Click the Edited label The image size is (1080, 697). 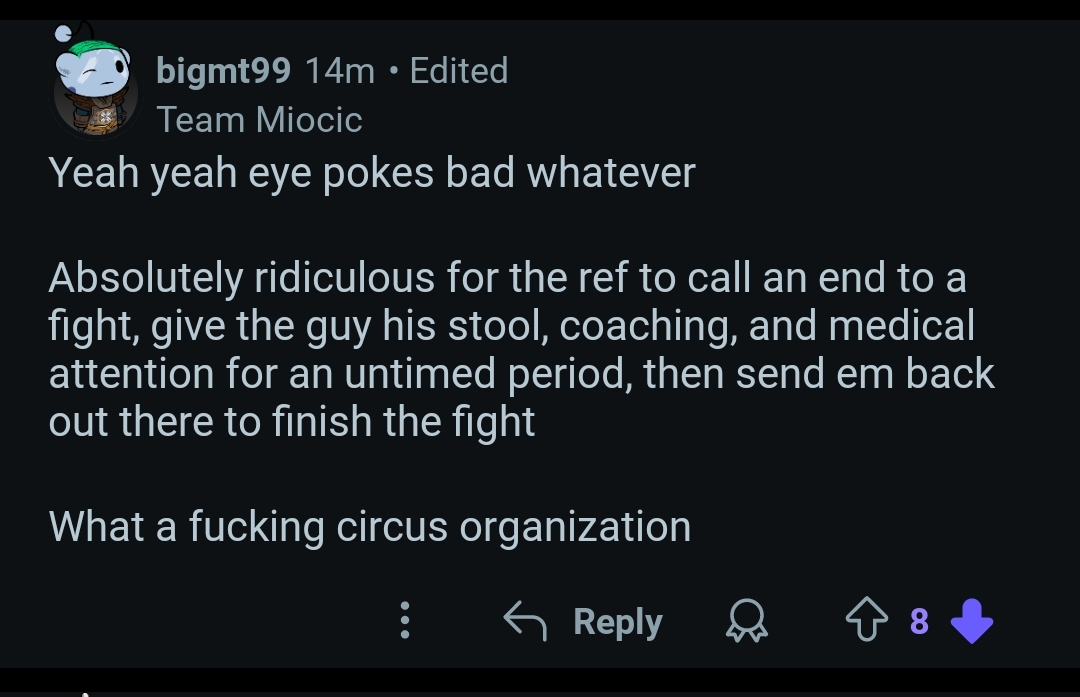click(459, 71)
